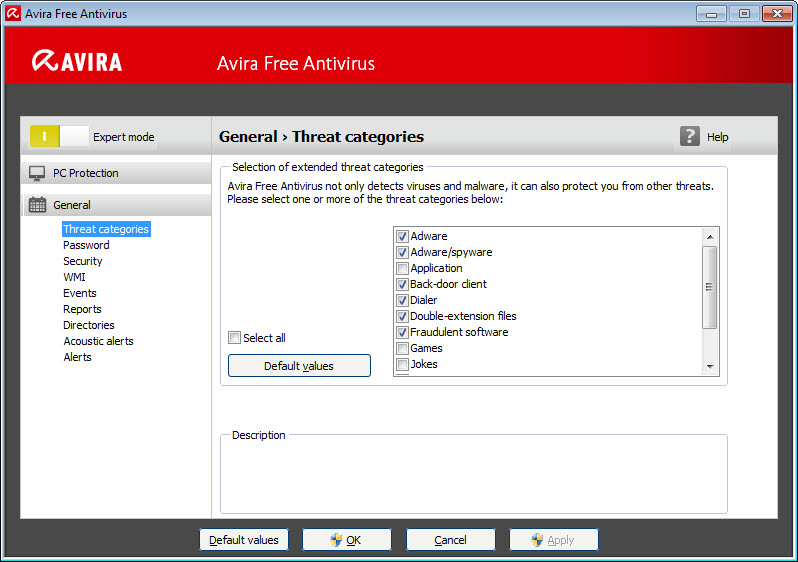Confirm settings with the OK button
The height and width of the screenshot is (562, 798).
pyautogui.click(x=347, y=540)
